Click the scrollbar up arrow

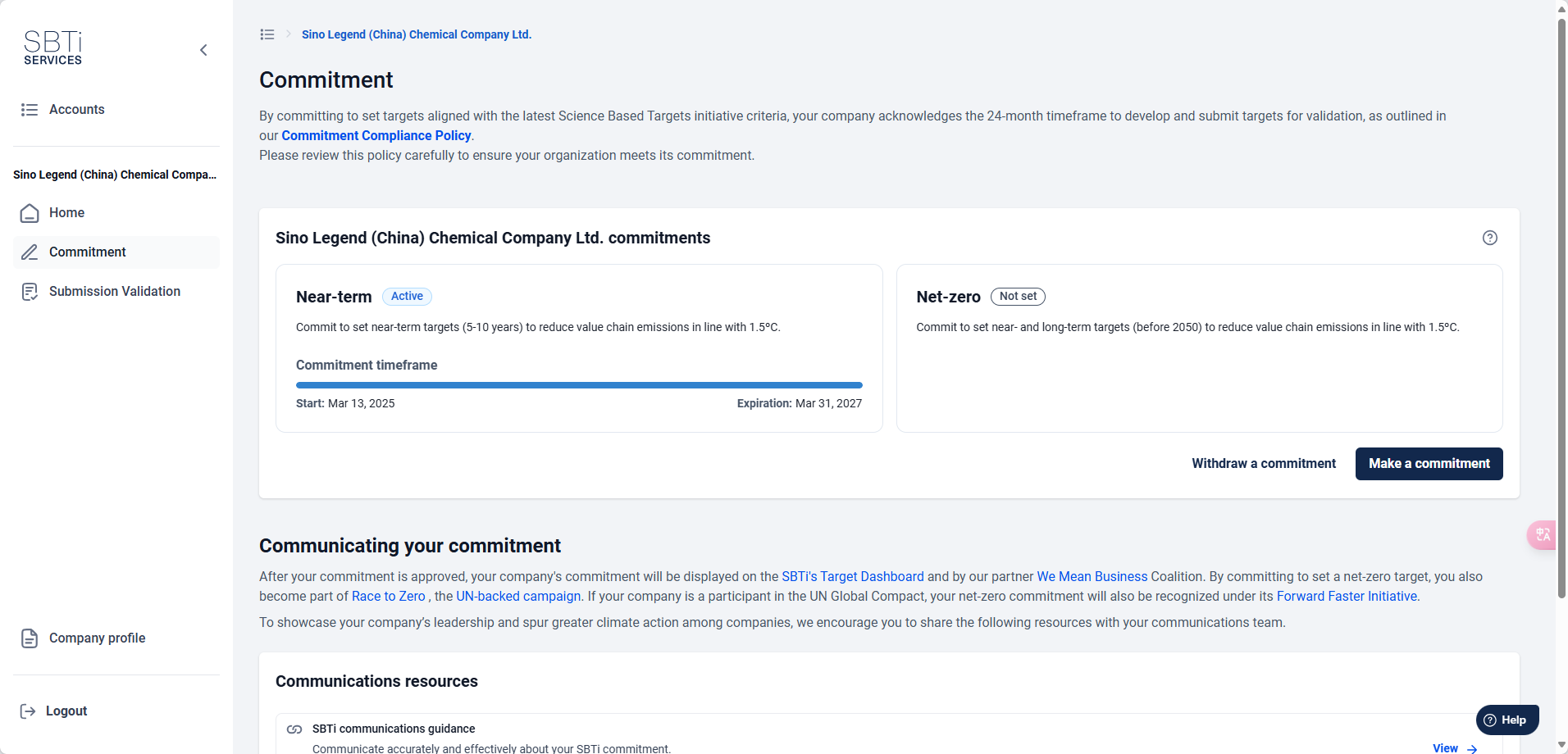tap(1561, 8)
